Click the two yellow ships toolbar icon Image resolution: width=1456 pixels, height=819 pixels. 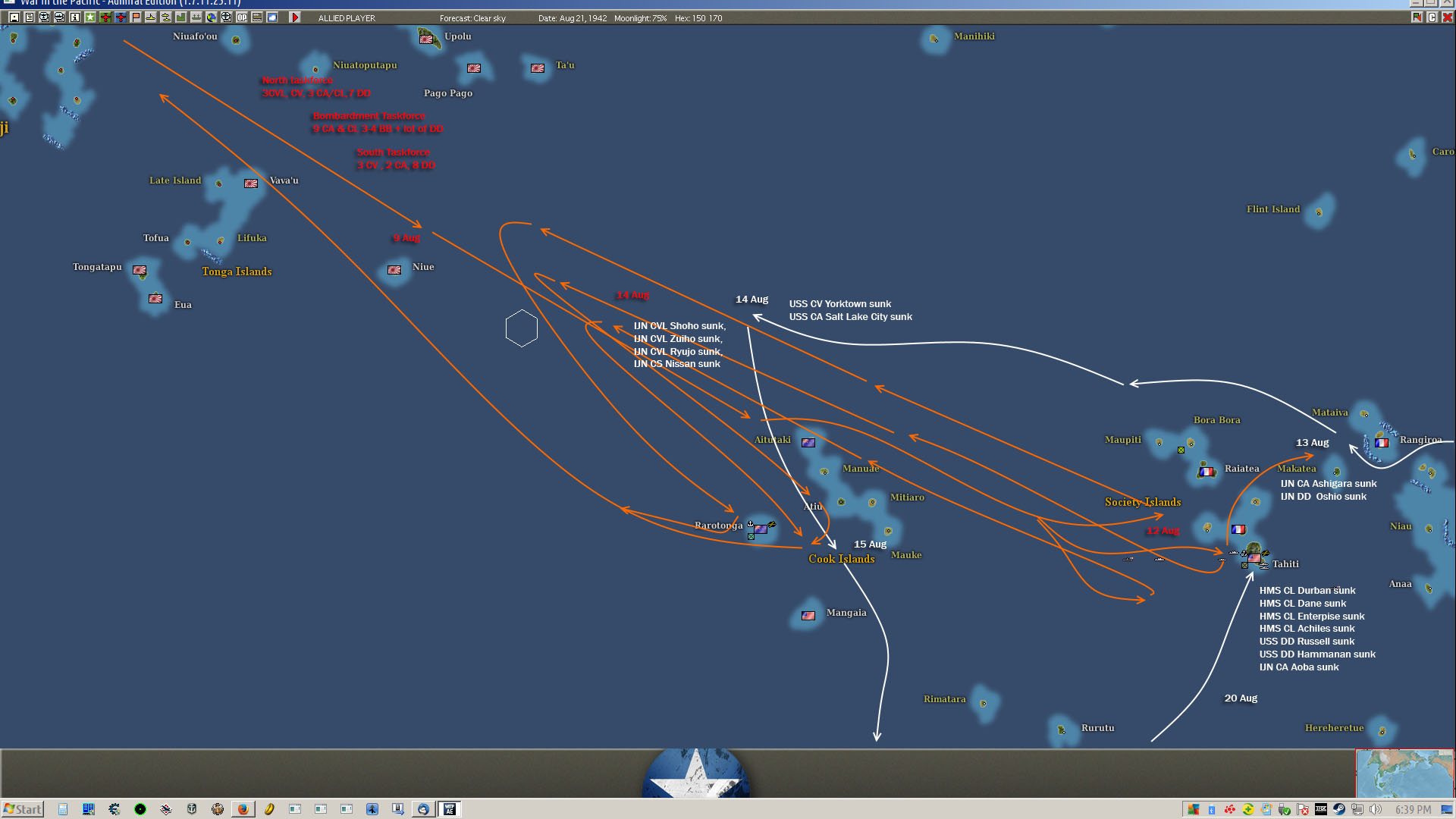click(165, 17)
